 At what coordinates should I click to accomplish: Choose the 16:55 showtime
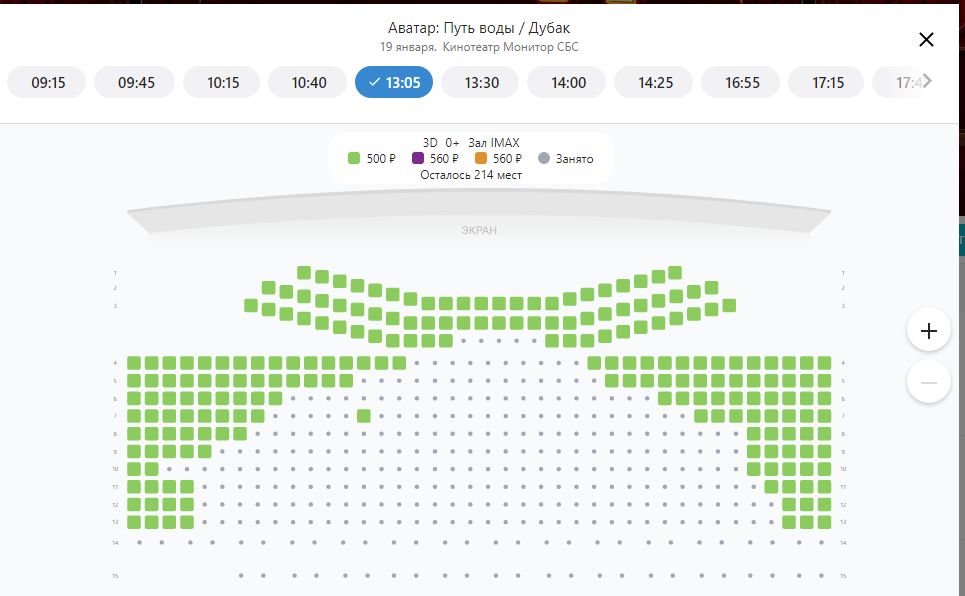(742, 83)
